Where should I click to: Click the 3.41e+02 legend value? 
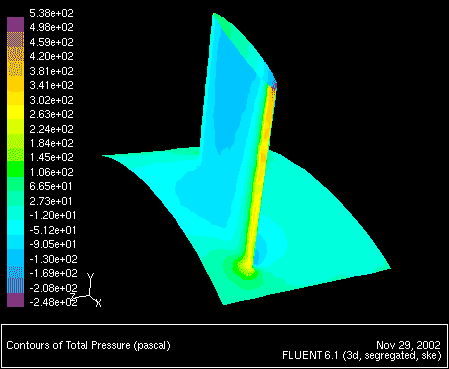click(x=51, y=85)
